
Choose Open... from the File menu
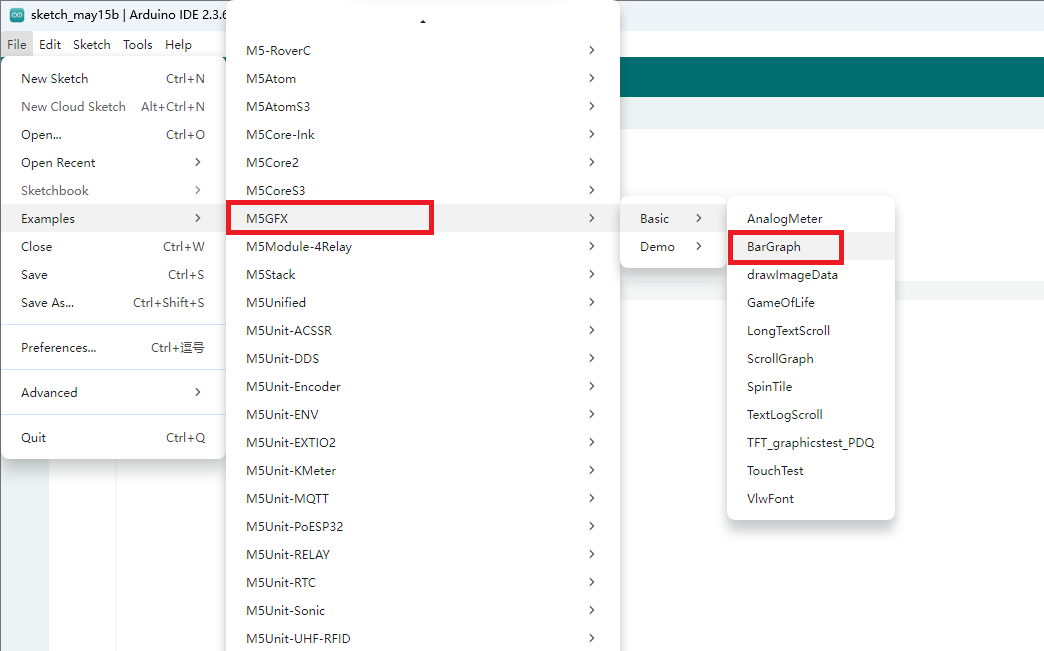coord(113,134)
